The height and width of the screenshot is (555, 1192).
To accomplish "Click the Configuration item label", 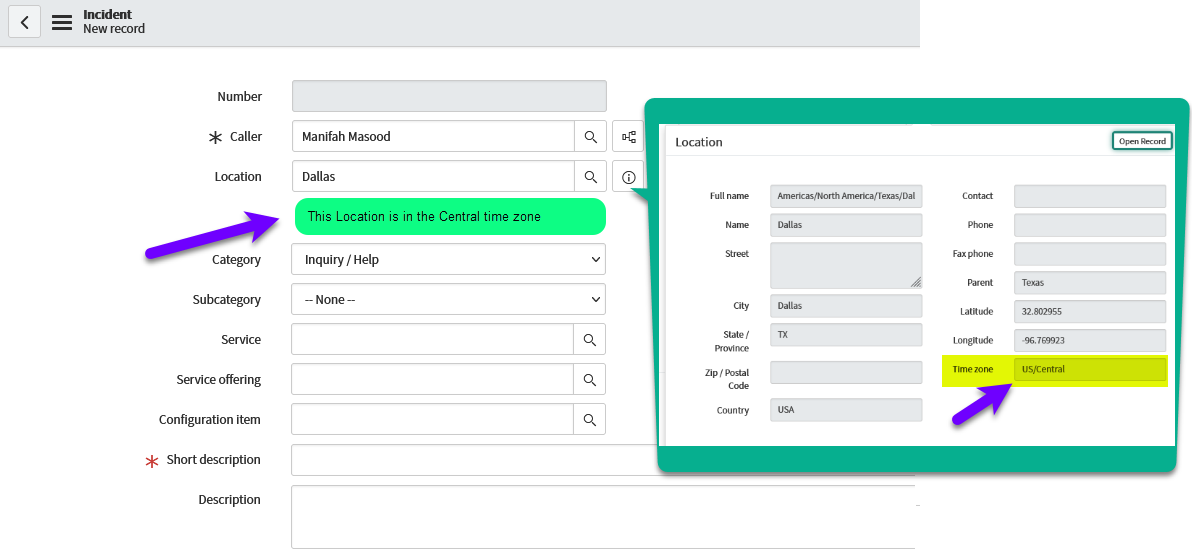I will [x=210, y=419].
